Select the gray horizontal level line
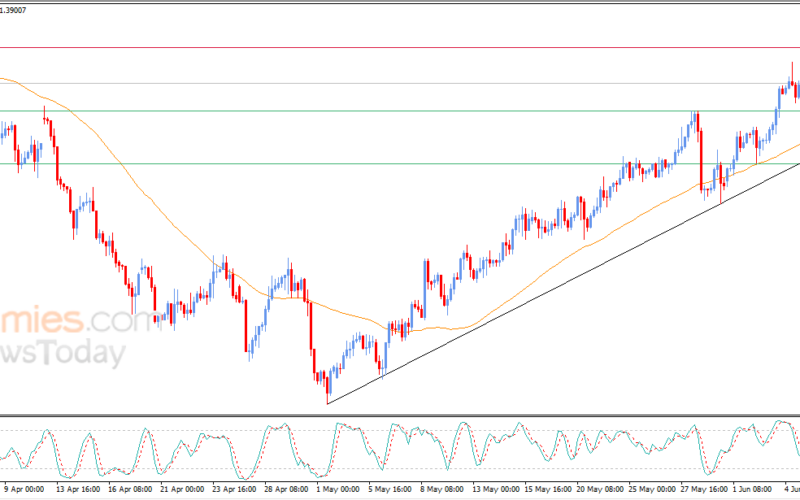 tap(400, 83)
